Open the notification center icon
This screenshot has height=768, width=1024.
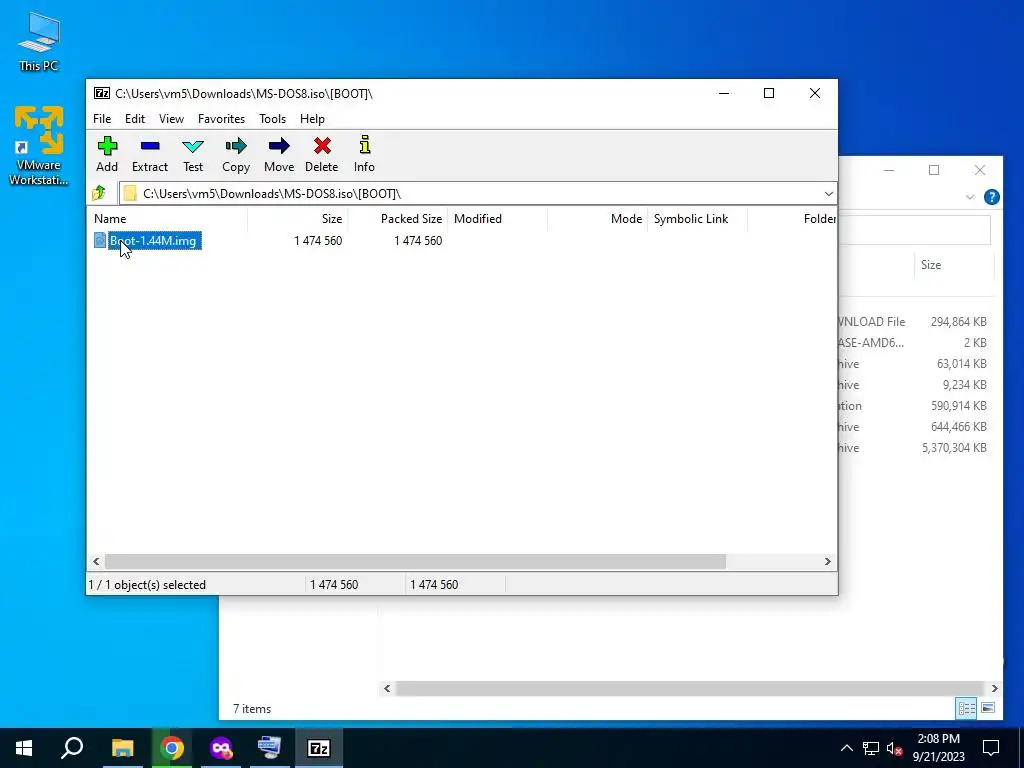click(x=991, y=748)
